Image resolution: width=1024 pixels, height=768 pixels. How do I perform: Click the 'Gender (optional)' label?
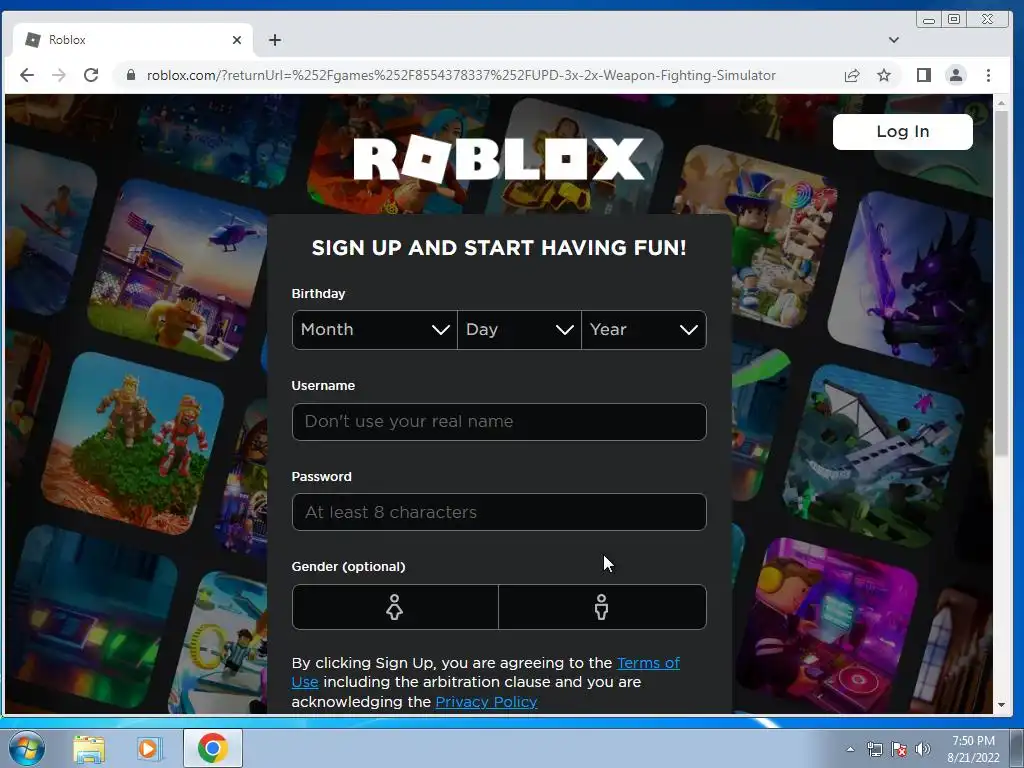tap(348, 567)
